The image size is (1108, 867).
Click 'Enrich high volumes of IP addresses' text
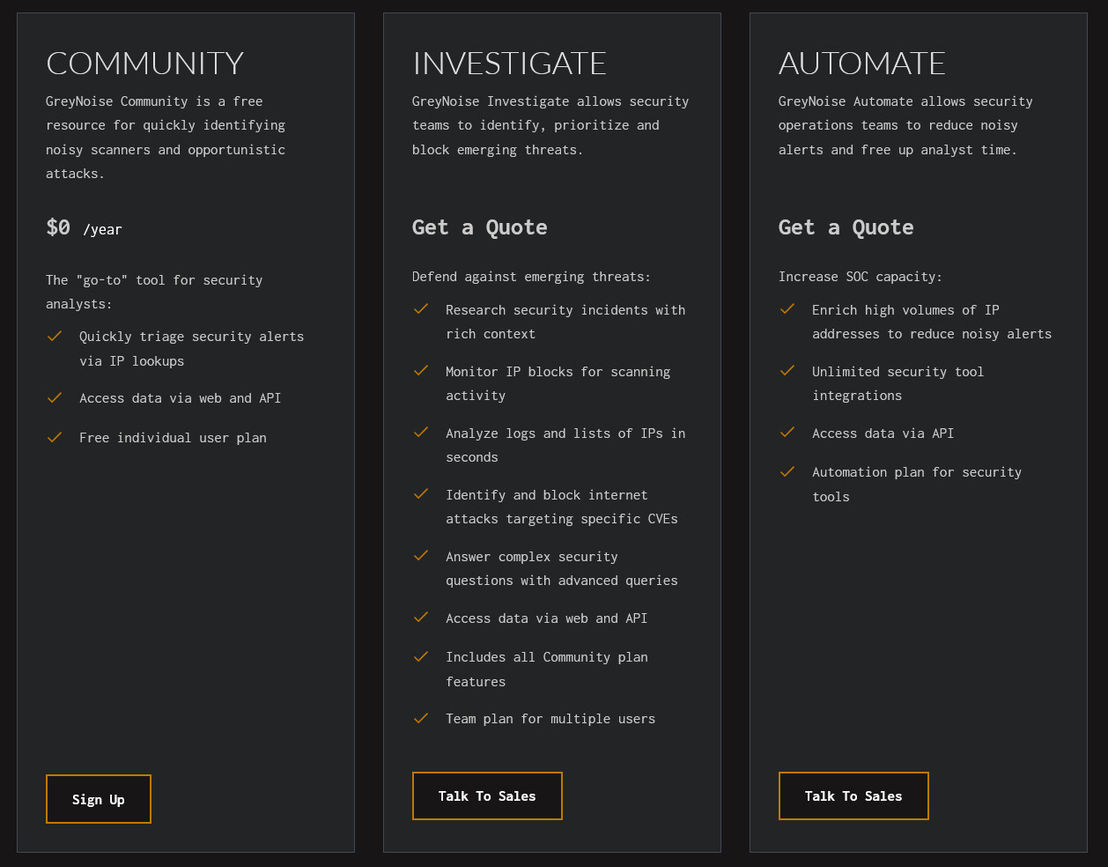coord(931,322)
